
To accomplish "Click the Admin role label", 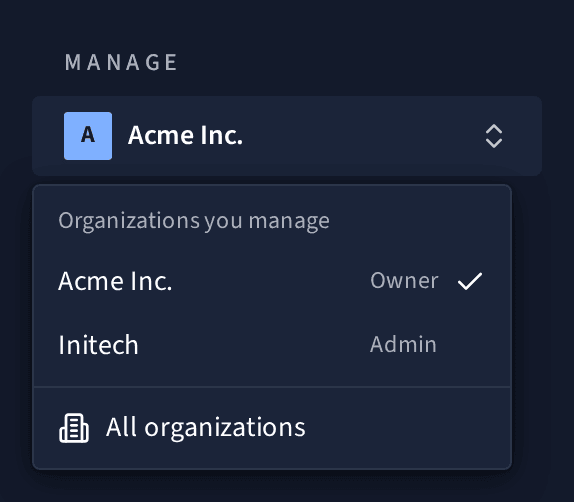I will coord(403,345).
